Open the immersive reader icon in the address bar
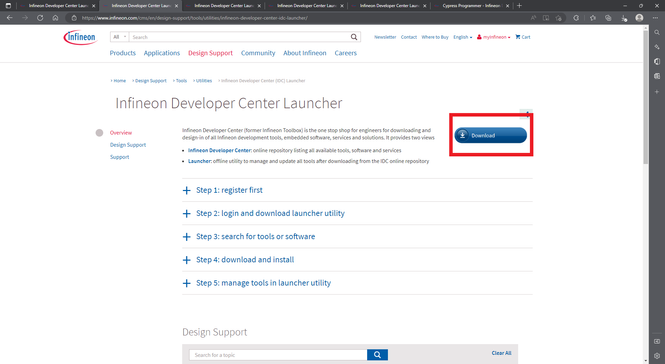This screenshot has height=364, width=665. [546, 18]
